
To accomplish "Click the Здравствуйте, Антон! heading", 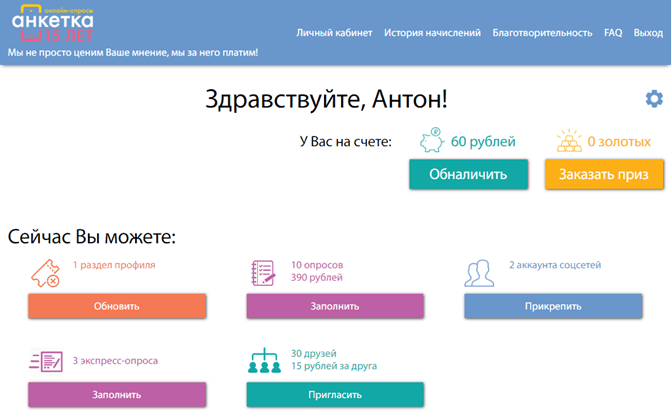I will click(326, 99).
